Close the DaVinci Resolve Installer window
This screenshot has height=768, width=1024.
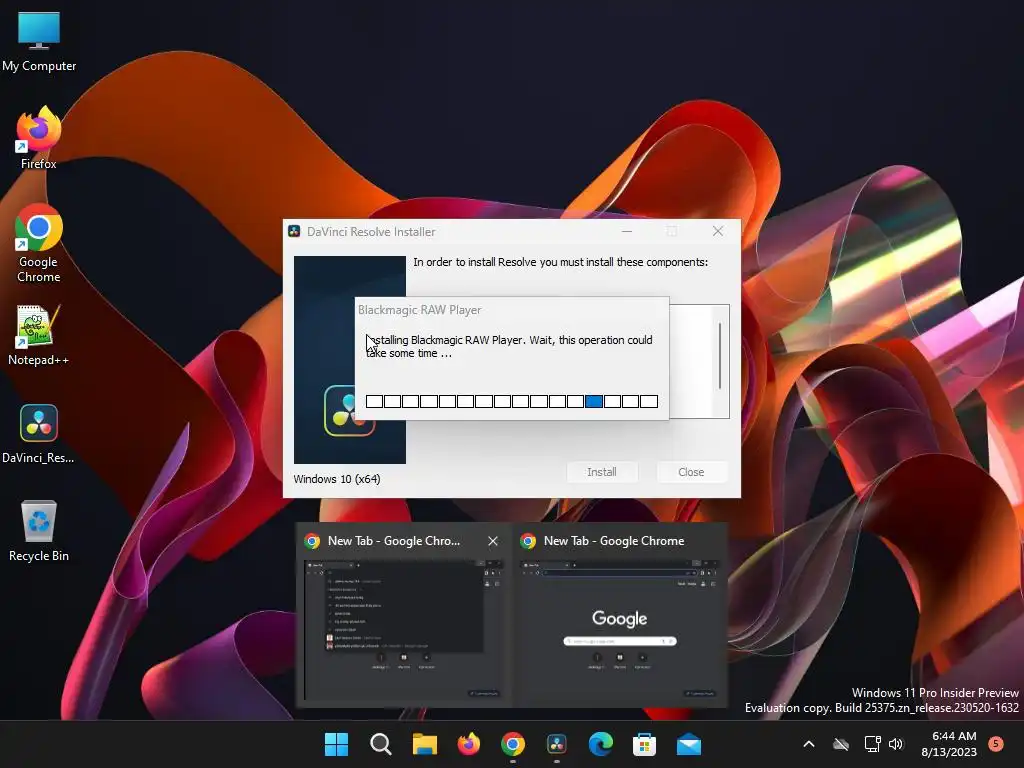[x=718, y=231]
